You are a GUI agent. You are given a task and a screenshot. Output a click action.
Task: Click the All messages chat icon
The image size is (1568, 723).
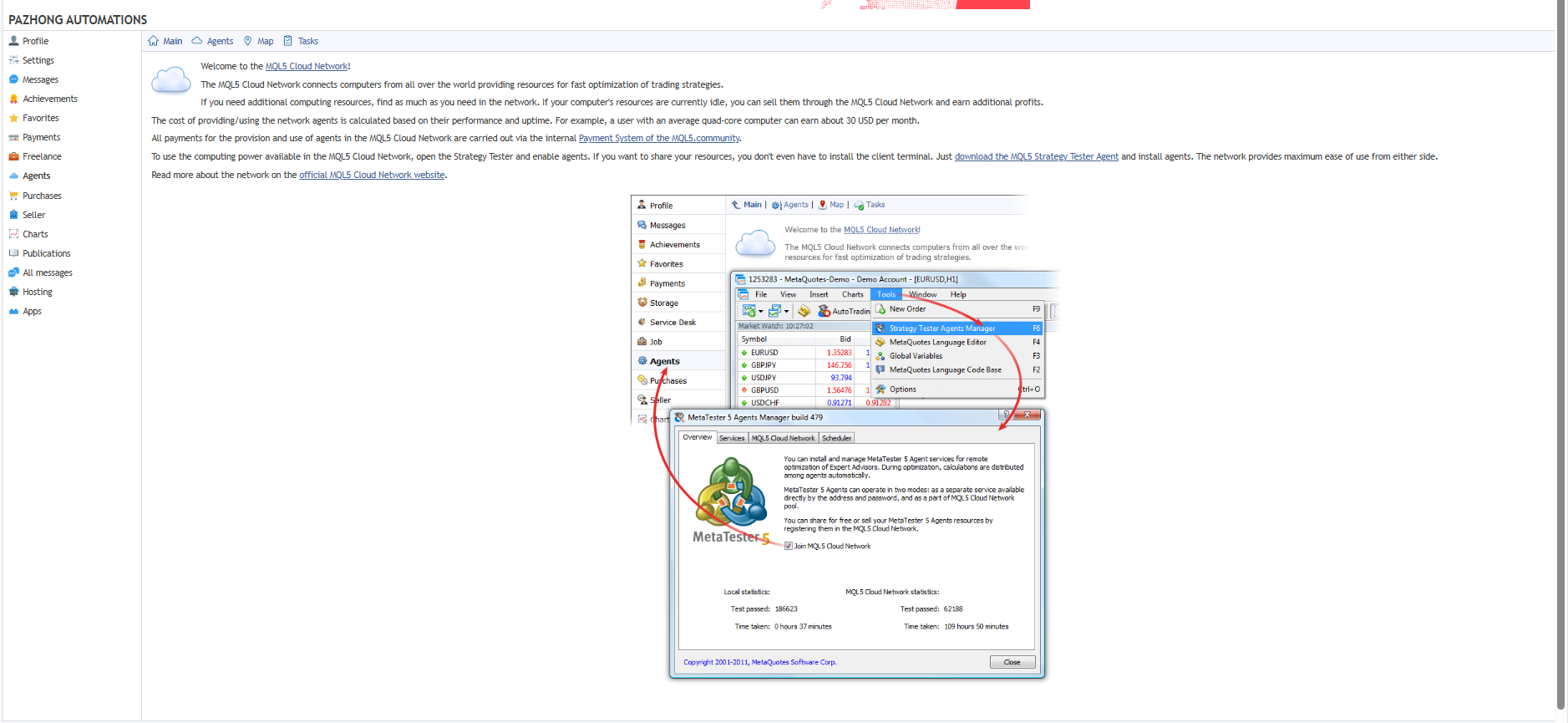click(13, 272)
